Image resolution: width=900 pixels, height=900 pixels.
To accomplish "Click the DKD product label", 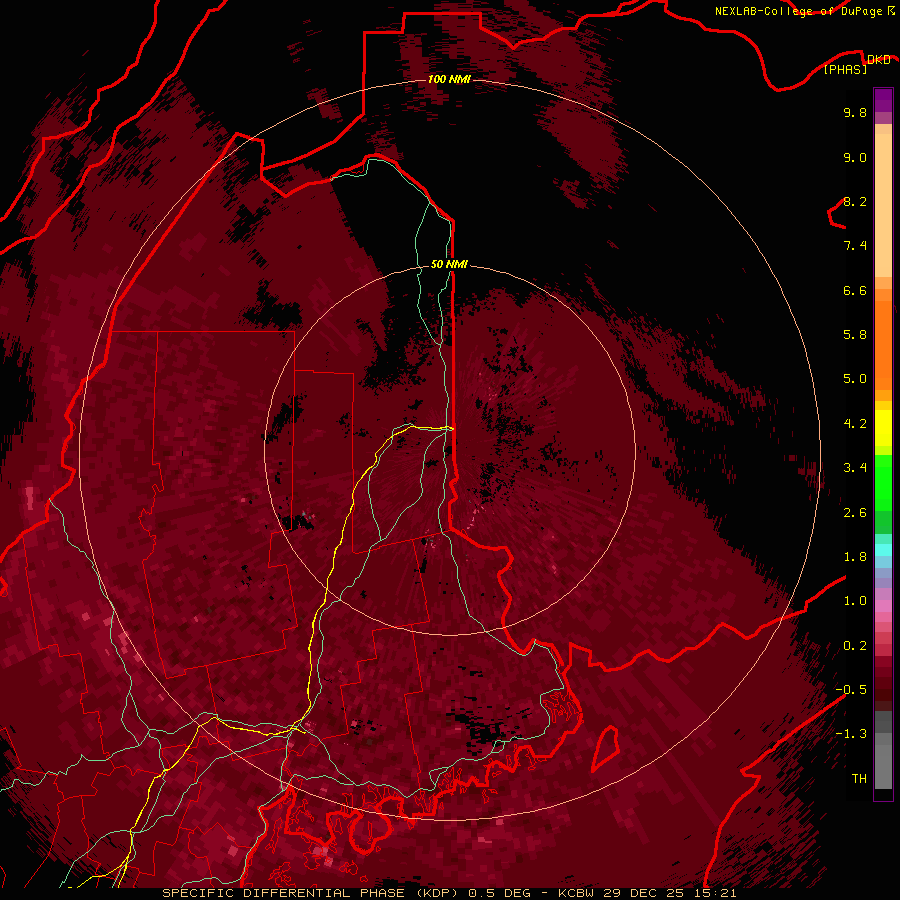I will 878,60.
